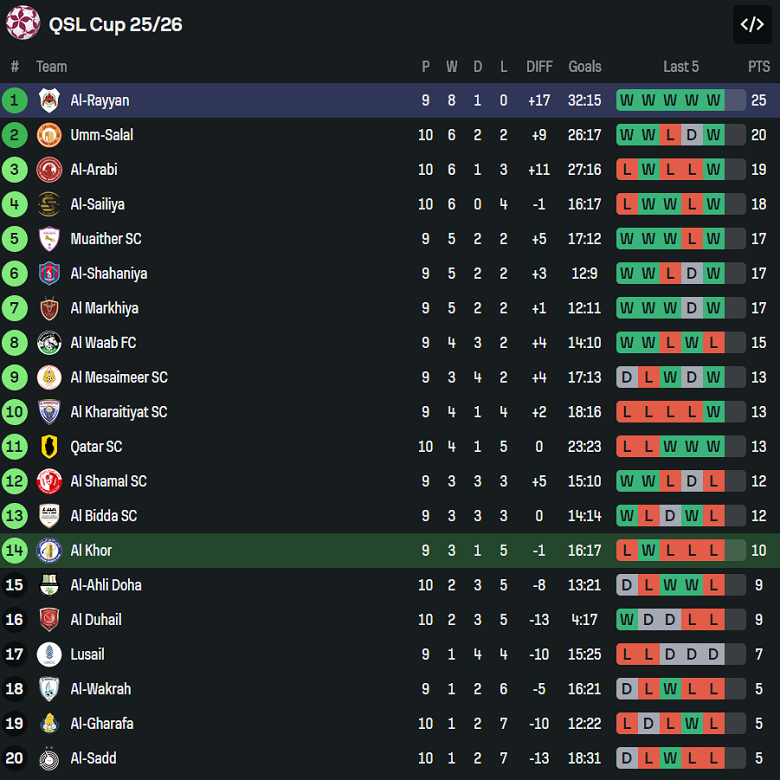This screenshot has height=780, width=780.
Task: Open the QSL Cup league logo
Action: (x=23, y=23)
